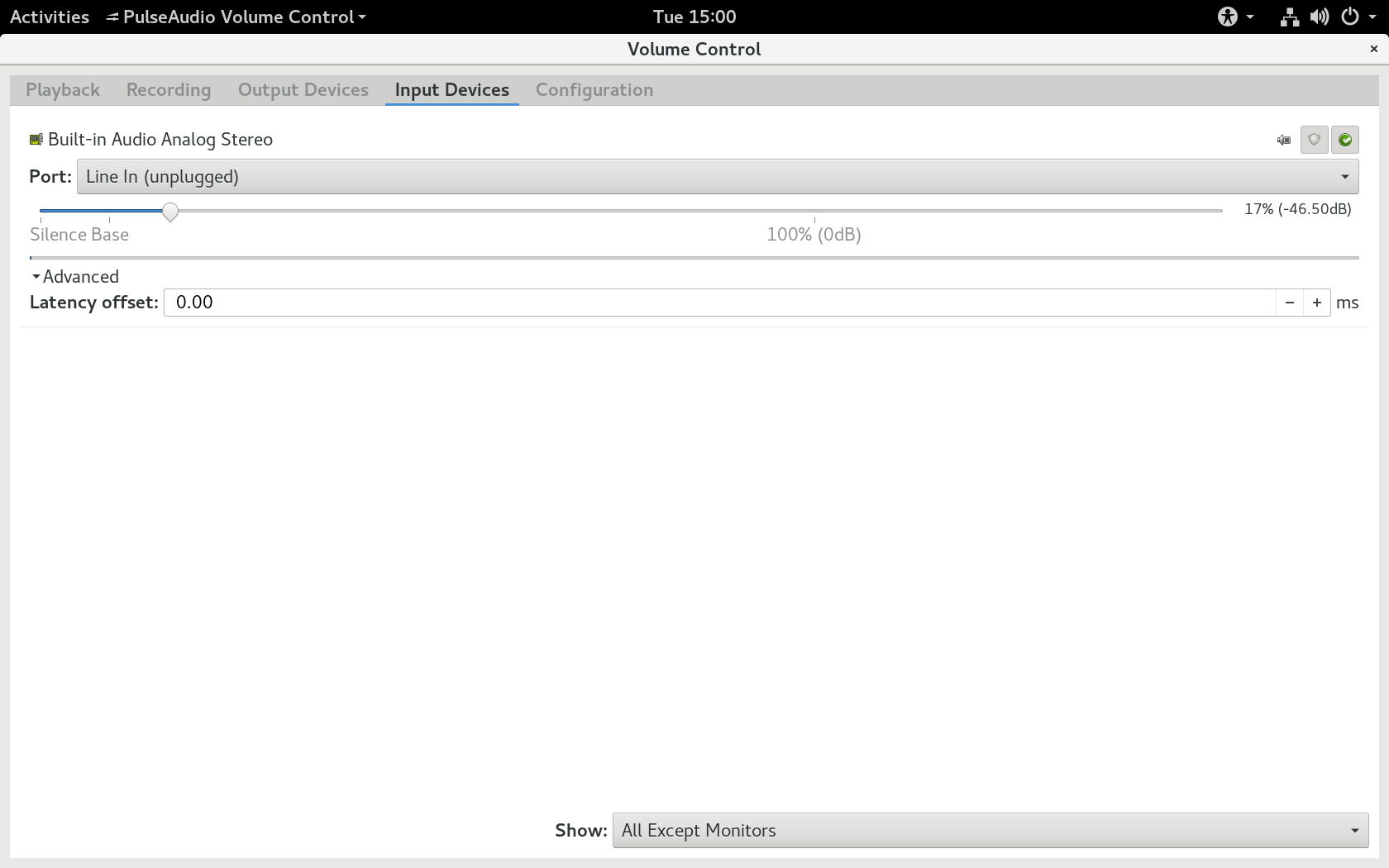
Task: Open the power menu icon
Action: 1349,17
